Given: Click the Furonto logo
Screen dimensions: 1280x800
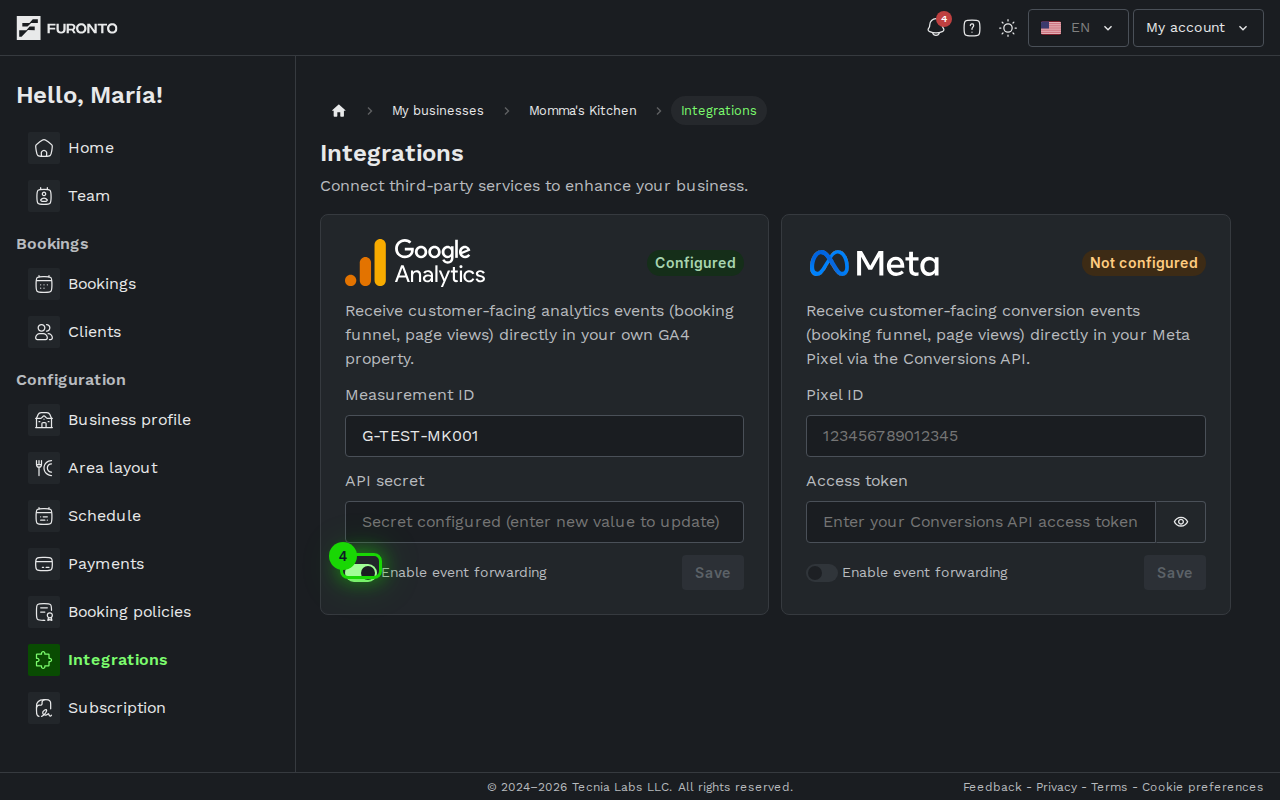Looking at the screenshot, I should click(67, 28).
